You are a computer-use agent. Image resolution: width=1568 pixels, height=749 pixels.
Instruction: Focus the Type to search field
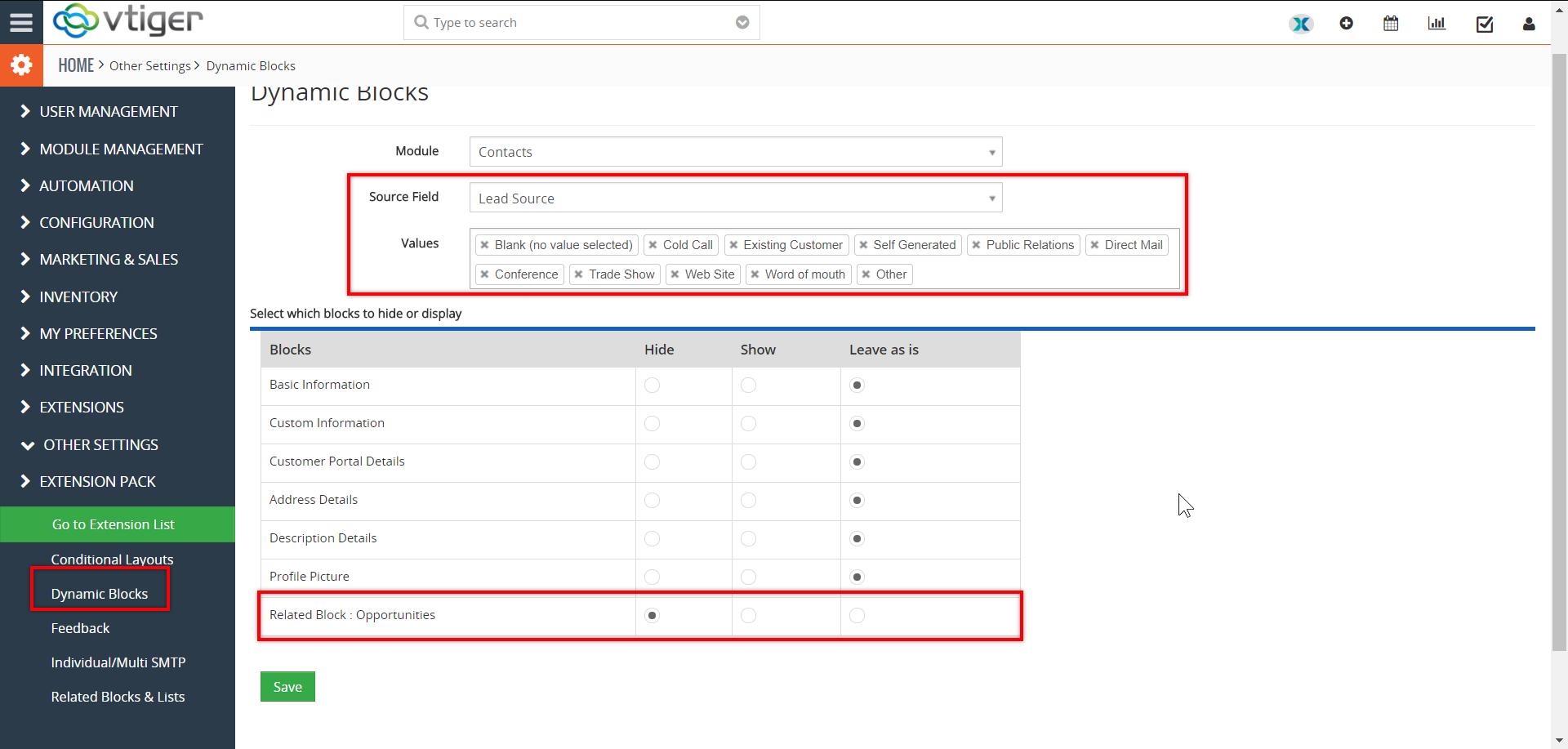(x=581, y=22)
